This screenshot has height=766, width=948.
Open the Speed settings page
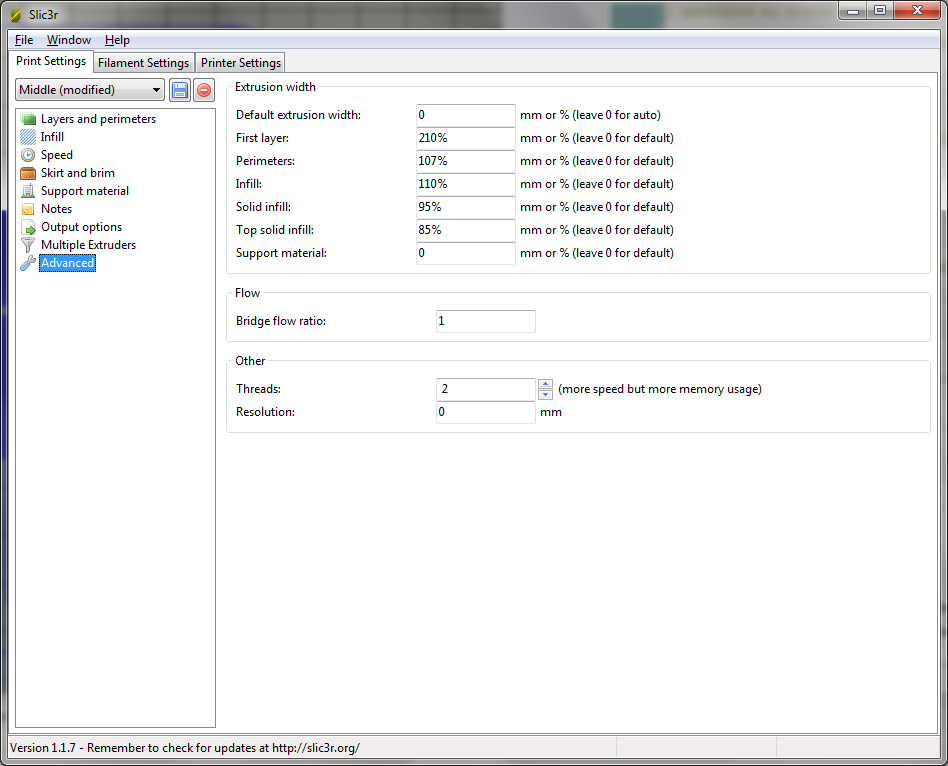point(56,155)
